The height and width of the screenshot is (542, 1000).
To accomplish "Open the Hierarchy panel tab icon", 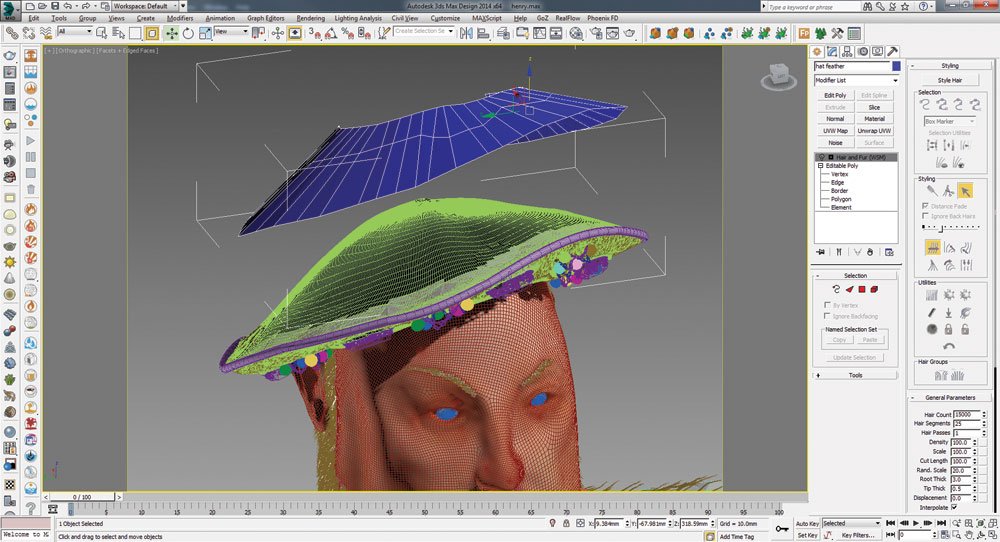I will (847, 52).
